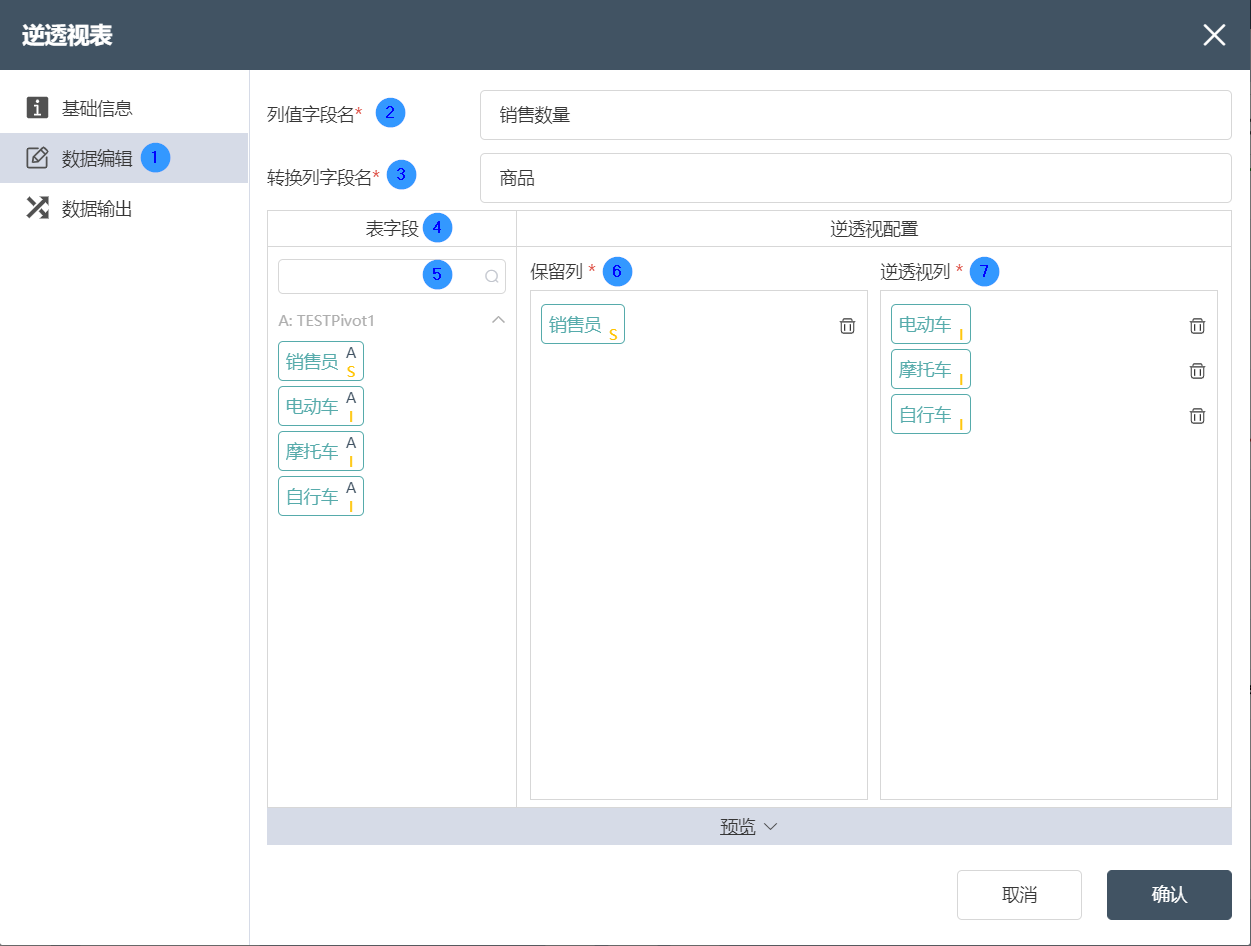The image size is (1251, 946).
Task: Click the 确认 button
Action: click(1169, 895)
